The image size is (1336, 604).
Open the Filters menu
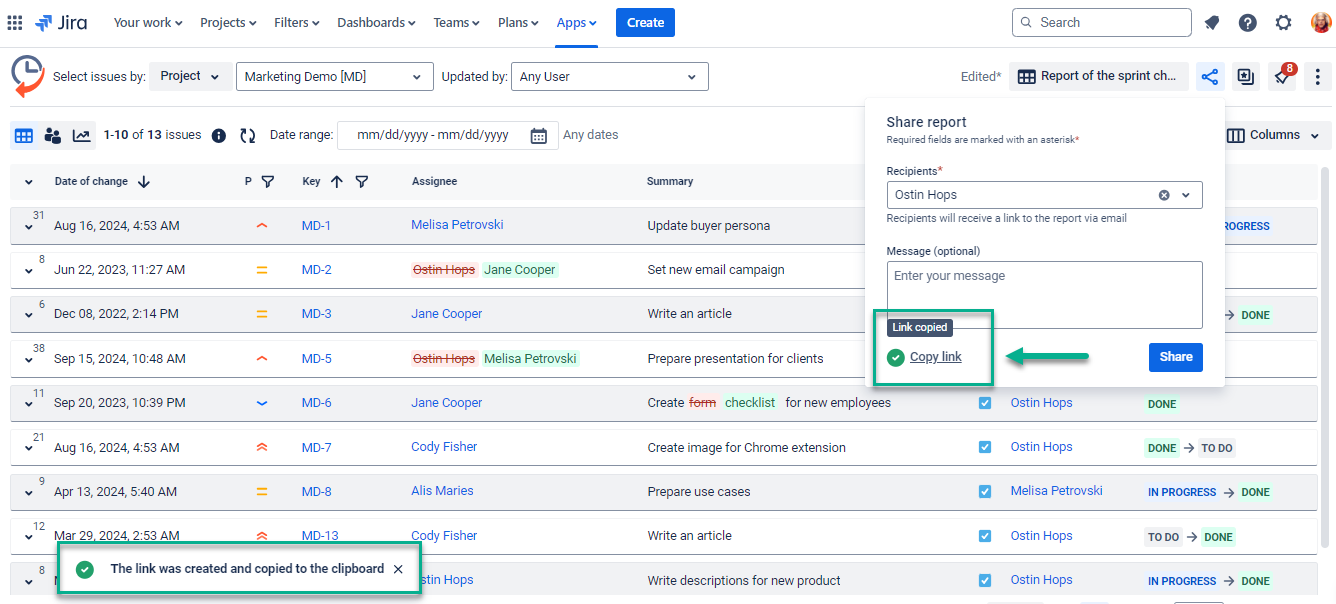click(x=297, y=22)
